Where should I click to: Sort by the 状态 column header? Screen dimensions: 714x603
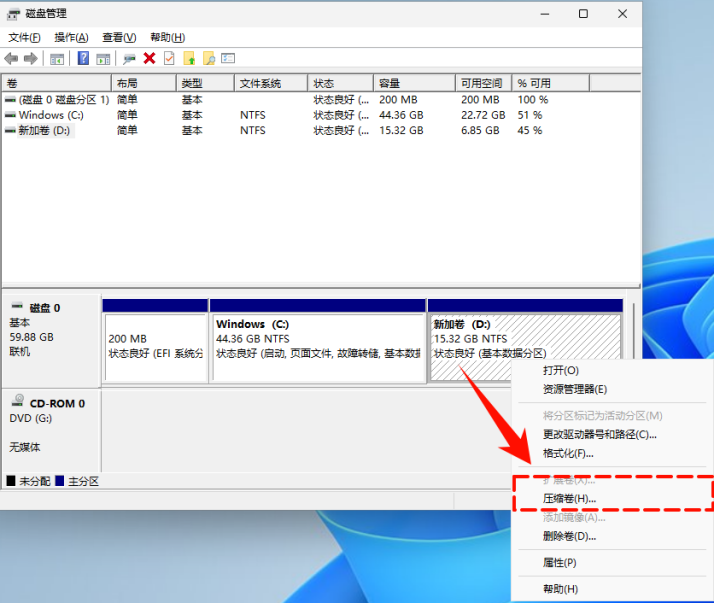tap(341, 83)
